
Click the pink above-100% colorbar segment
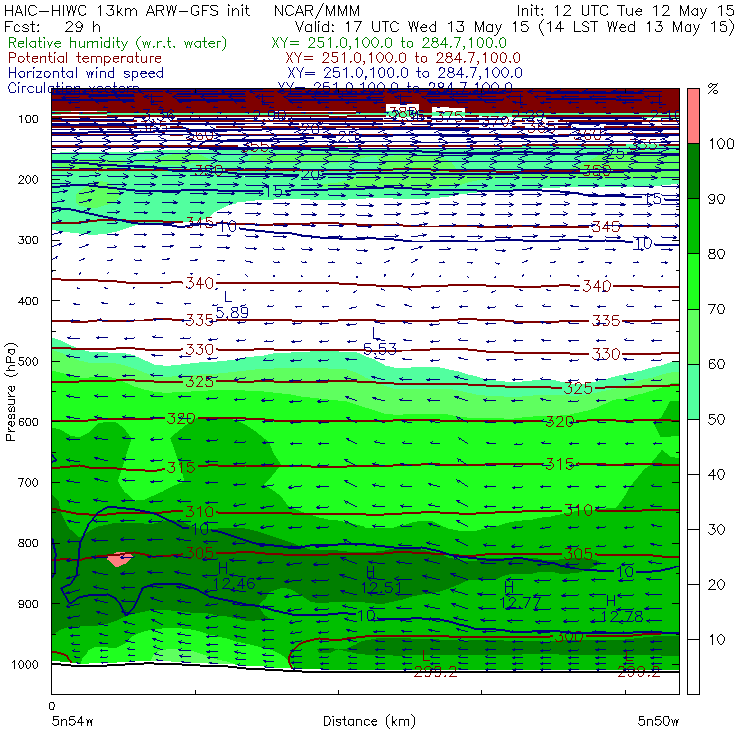pos(693,116)
